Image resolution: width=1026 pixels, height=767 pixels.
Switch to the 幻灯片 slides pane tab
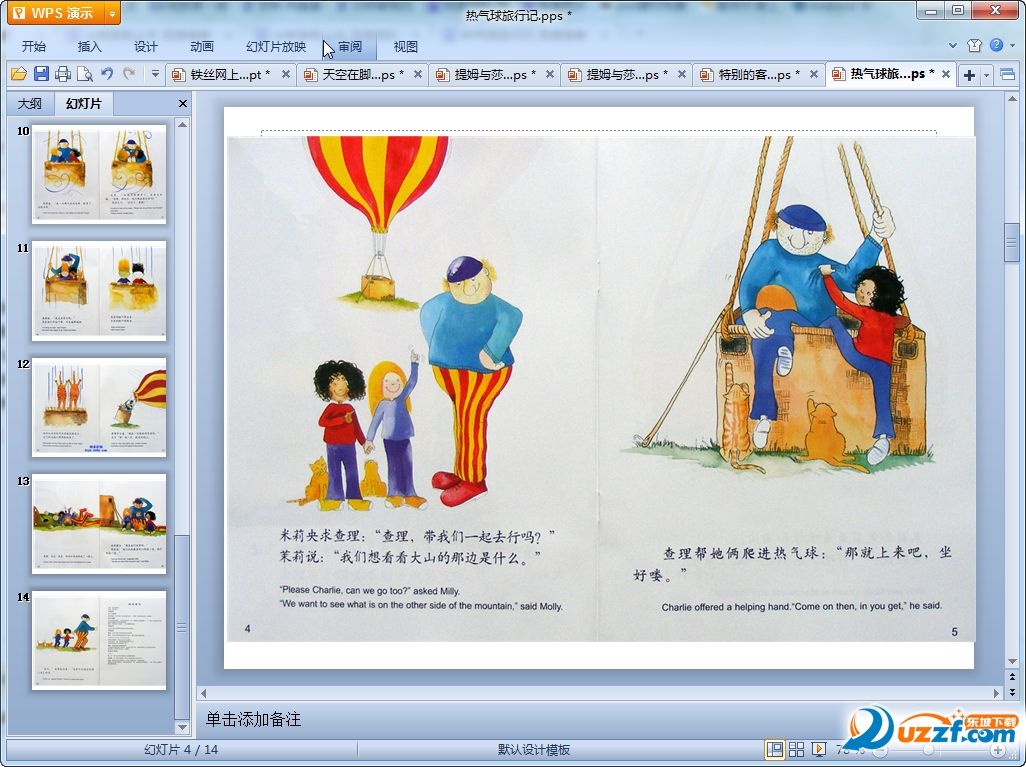[x=84, y=103]
